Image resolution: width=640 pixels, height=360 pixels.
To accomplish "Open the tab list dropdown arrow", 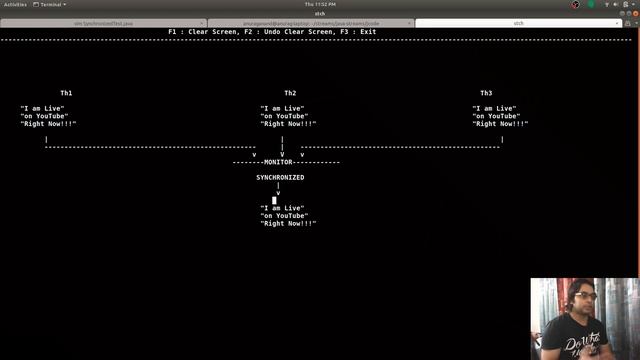I will click(x=636, y=23).
